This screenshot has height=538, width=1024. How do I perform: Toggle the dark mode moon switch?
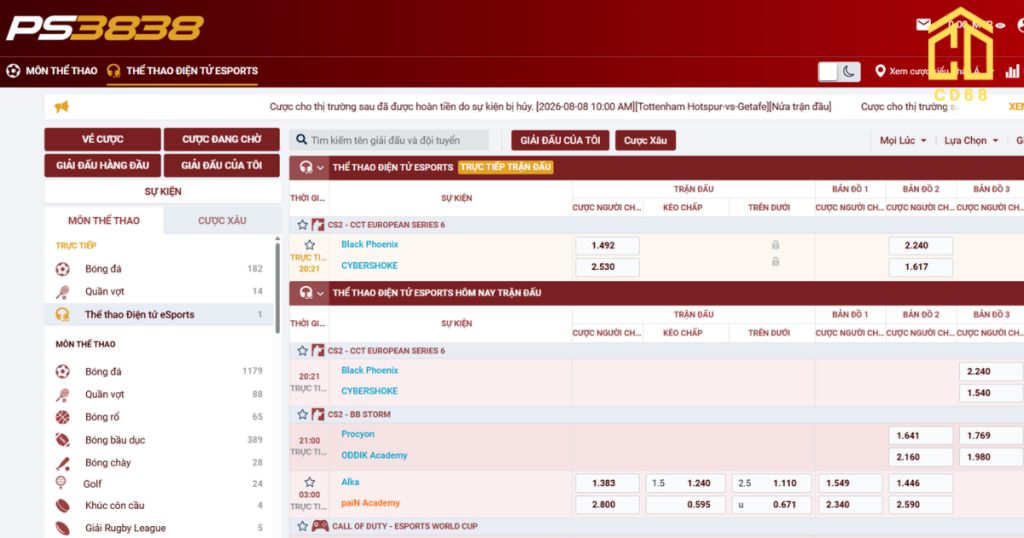tap(839, 71)
